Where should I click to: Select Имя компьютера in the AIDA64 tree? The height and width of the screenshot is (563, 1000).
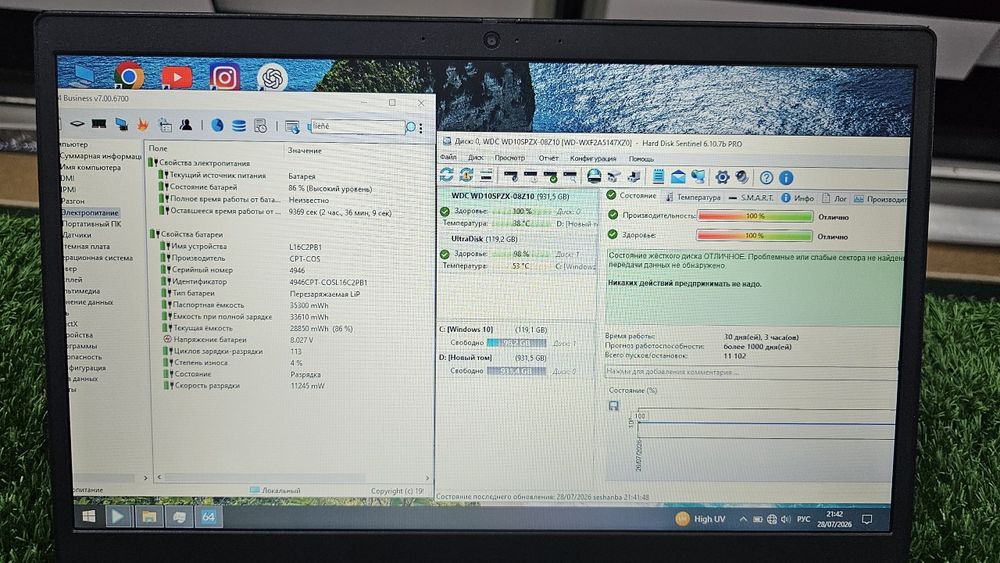(90, 167)
